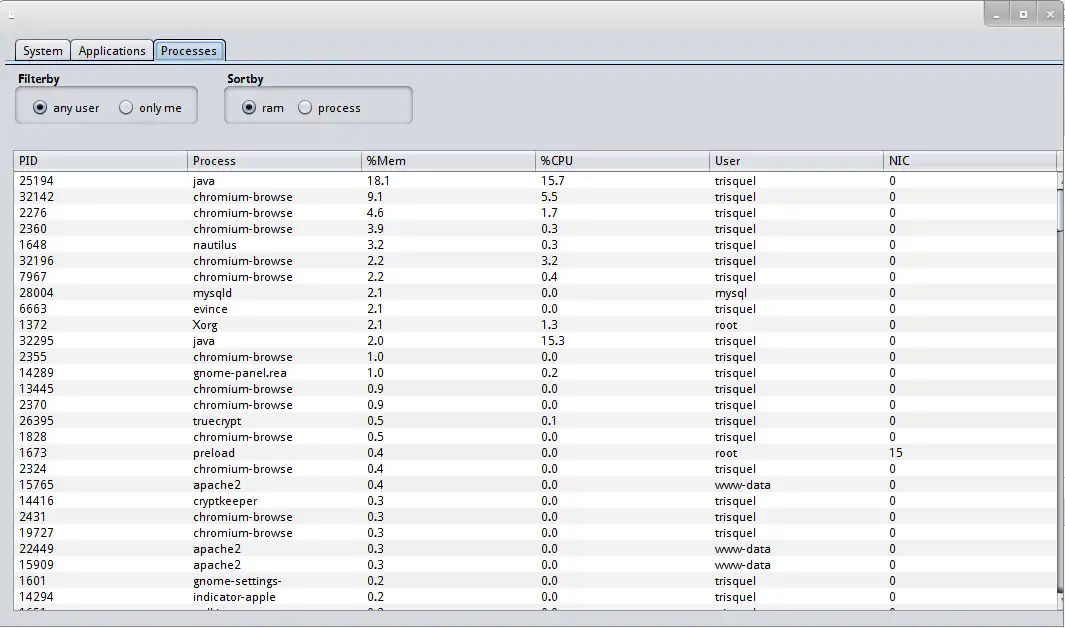Filter processes by 'only me'
Screen dimensions: 1065x628
coord(126,108)
